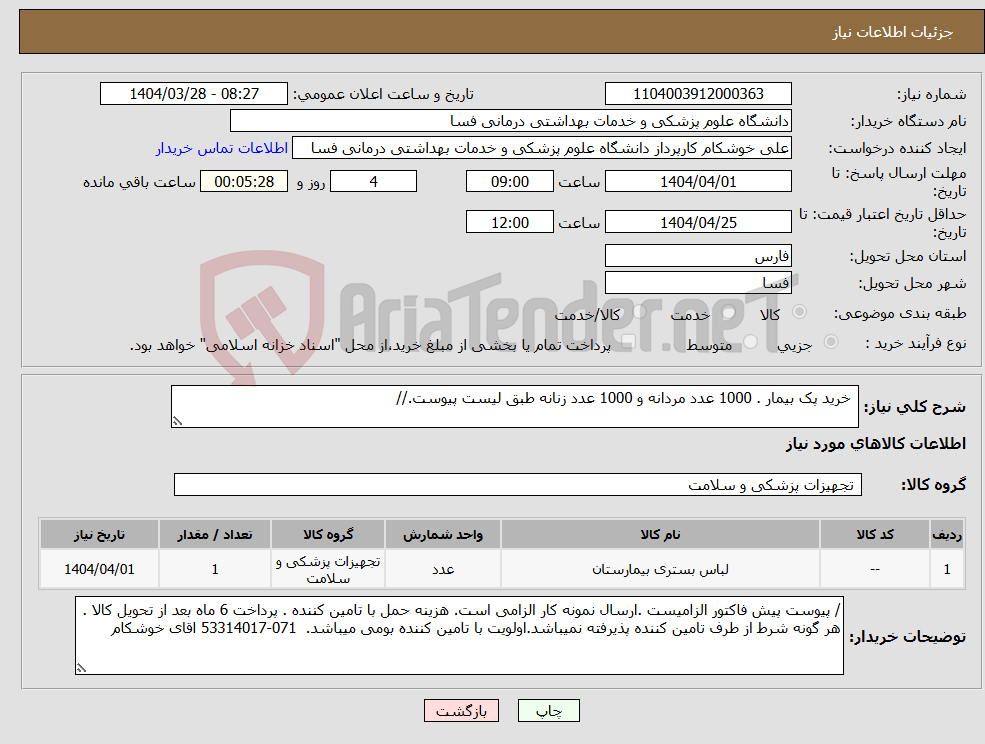Click the general need description text area

tap(514, 407)
